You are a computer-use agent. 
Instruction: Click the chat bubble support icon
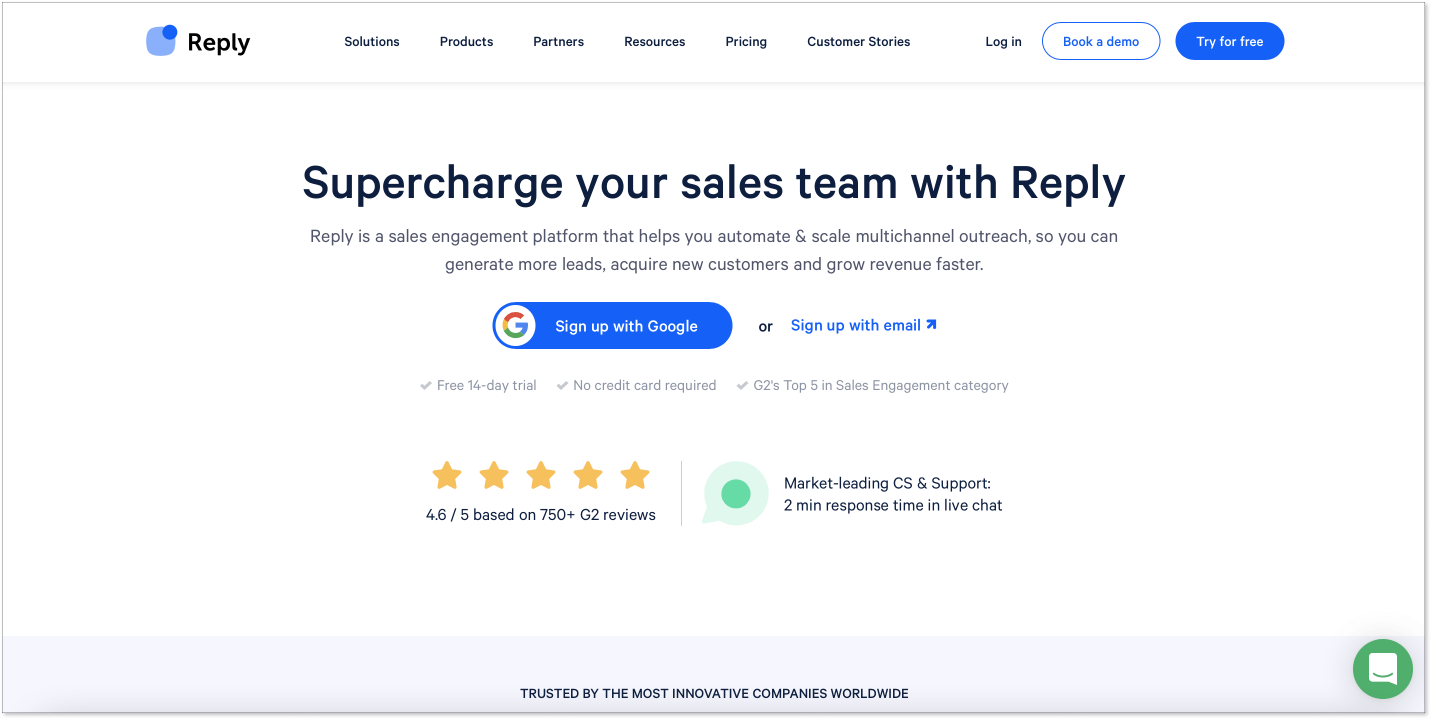pyautogui.click(x=735, y=493)
